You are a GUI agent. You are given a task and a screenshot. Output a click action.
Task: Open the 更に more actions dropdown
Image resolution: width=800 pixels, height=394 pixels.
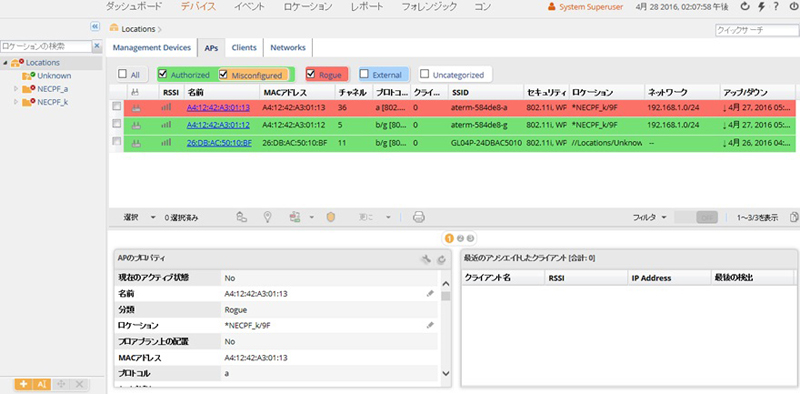click(374, 217)
